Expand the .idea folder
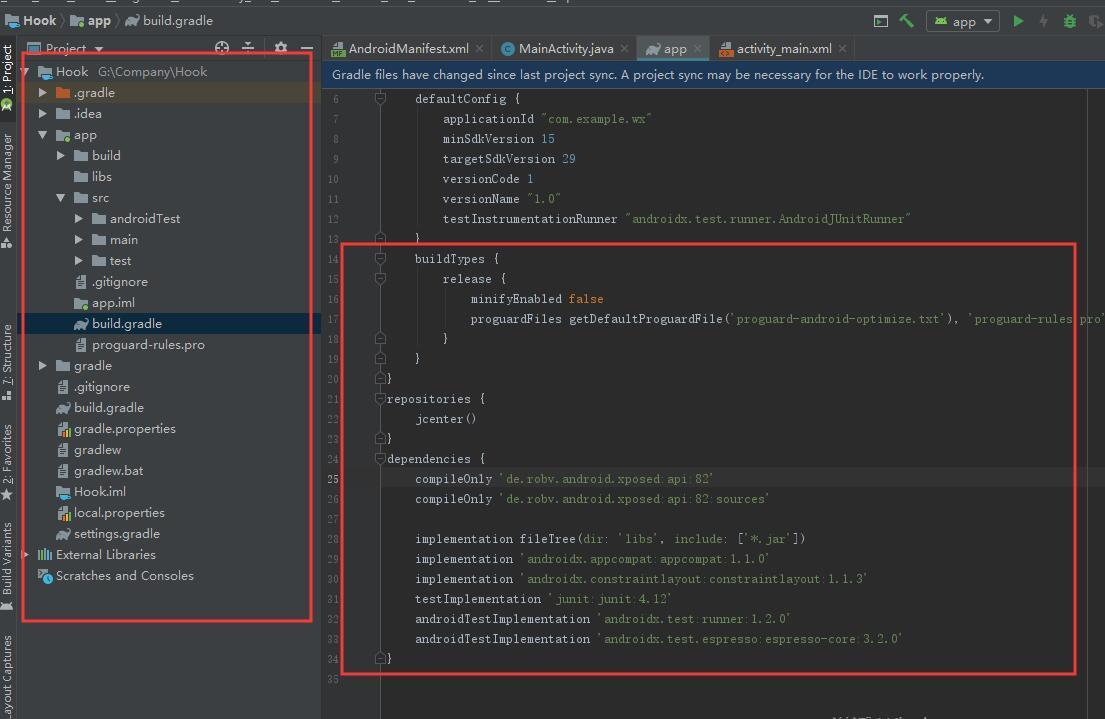 click(x=43, y=113)
